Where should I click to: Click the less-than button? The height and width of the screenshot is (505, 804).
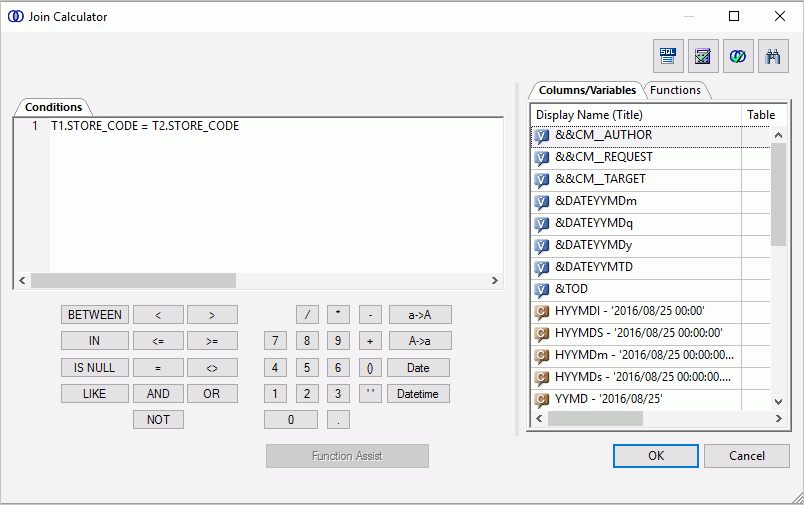click(x=158, y=315)
